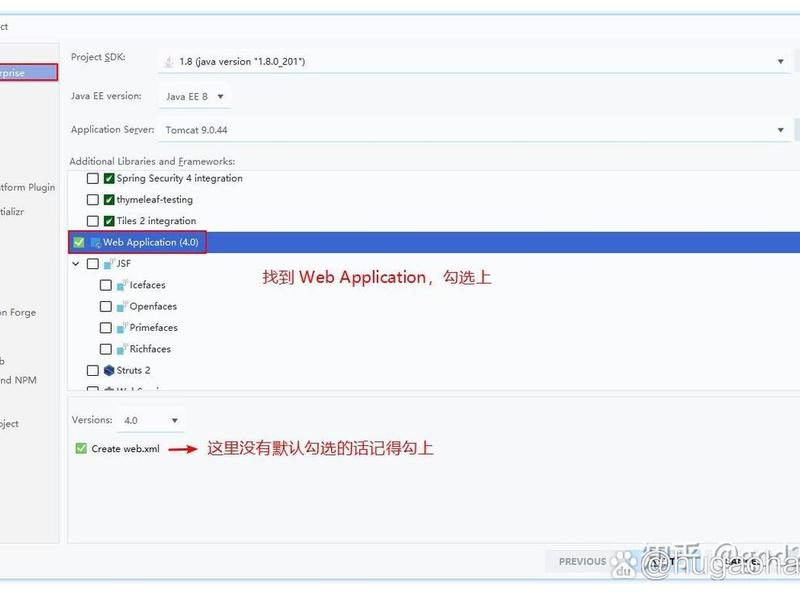Tick the Struts 2 checkbox

[92, 370]
